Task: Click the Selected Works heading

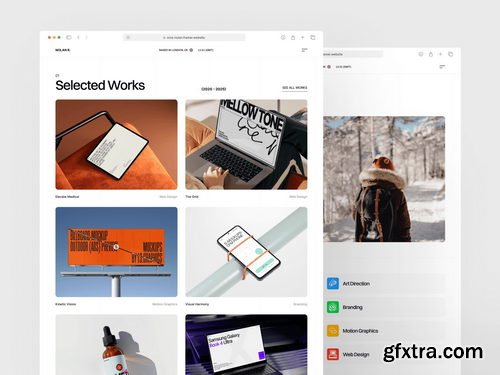Action: [x=100, y=85]
